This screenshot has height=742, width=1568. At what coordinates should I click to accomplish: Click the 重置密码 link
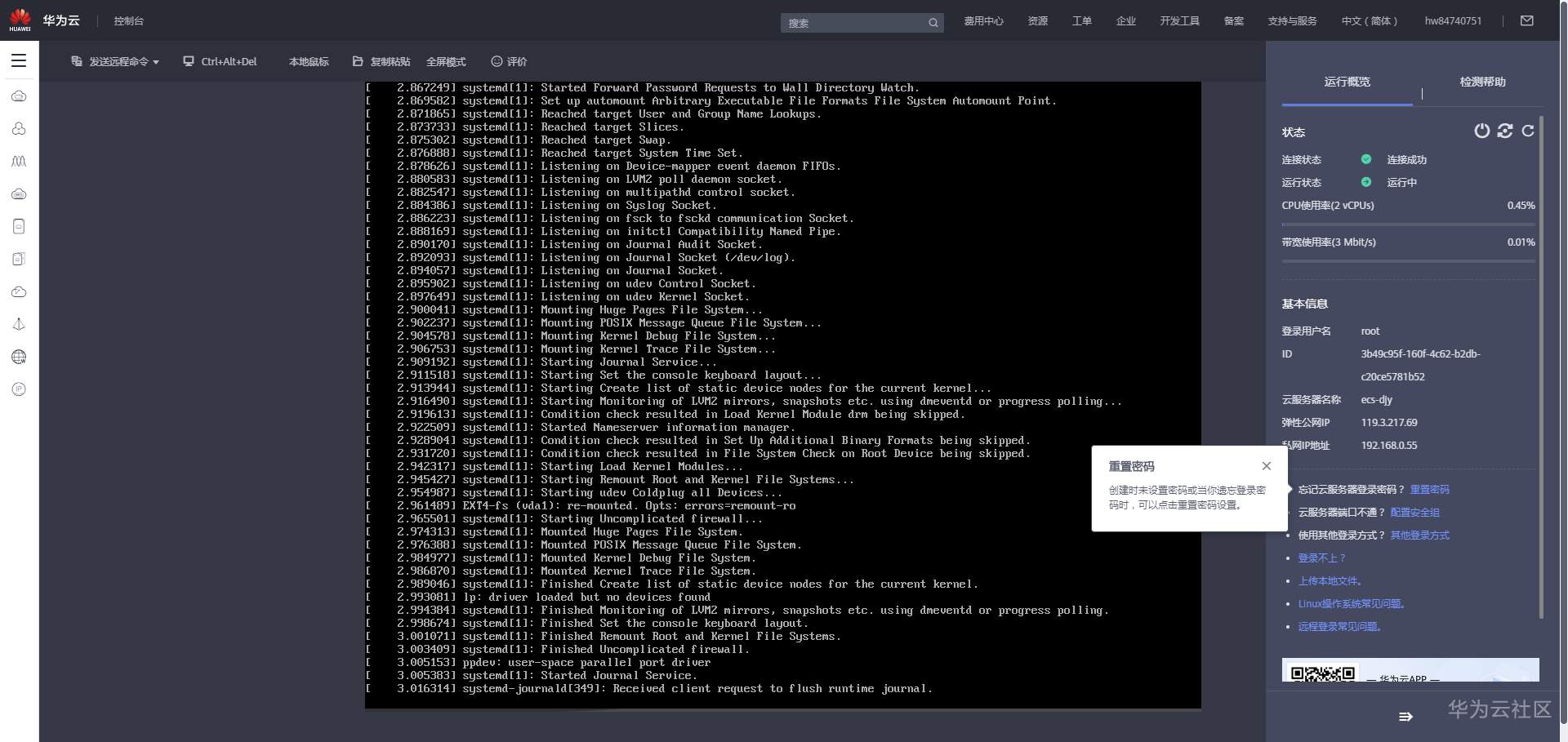tap(1430, 490)
